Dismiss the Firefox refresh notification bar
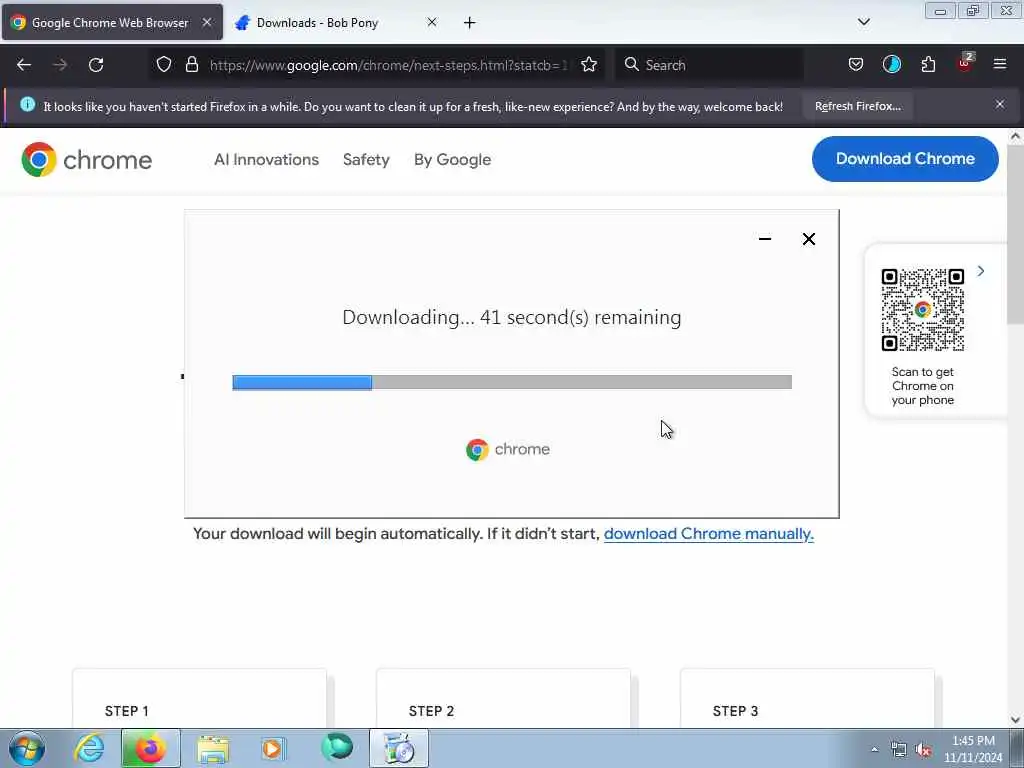The height and width of the screenshot is (768, 1024). click(1000, 104)
